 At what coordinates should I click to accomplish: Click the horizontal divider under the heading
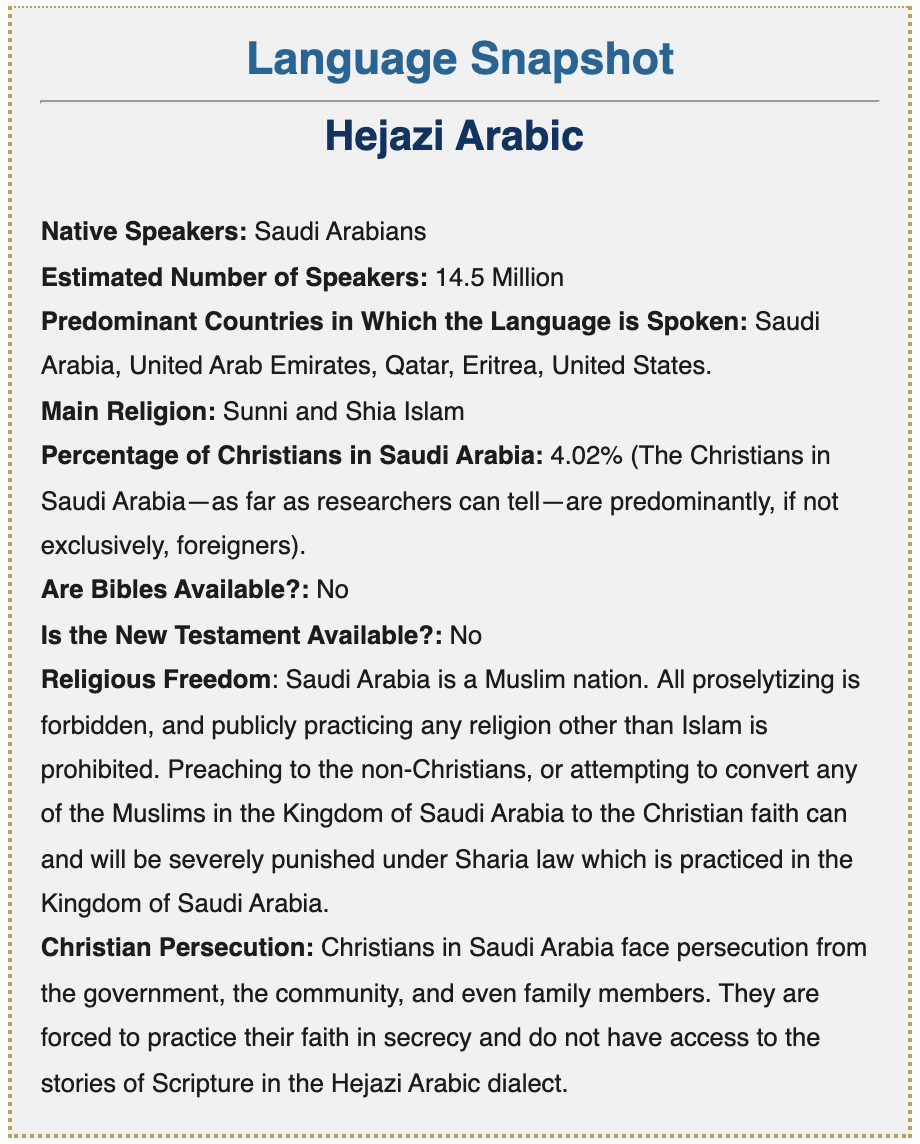point(460,101)
